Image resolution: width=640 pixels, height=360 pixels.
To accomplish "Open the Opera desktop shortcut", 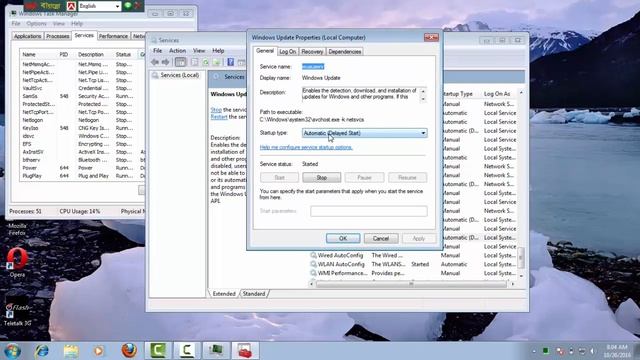I will click(17, 262).
